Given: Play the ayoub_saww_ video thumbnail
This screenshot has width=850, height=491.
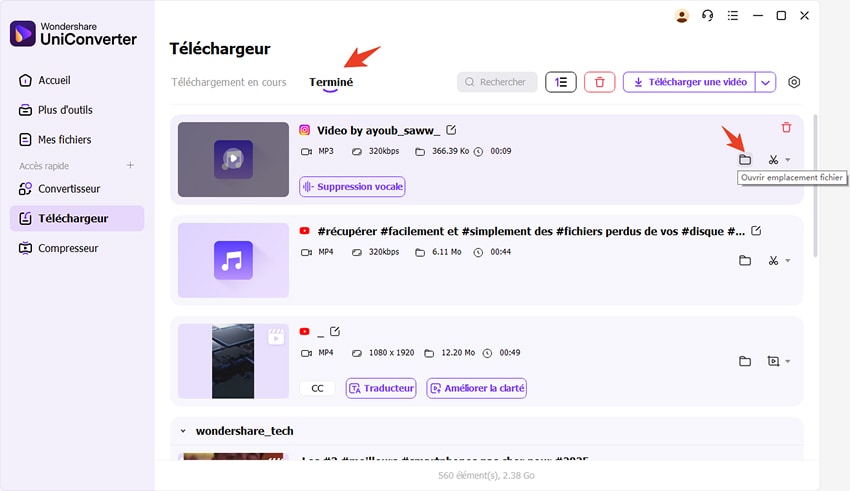Looking at the screenshot, I should pyautogui.click(x=233, y=159).
